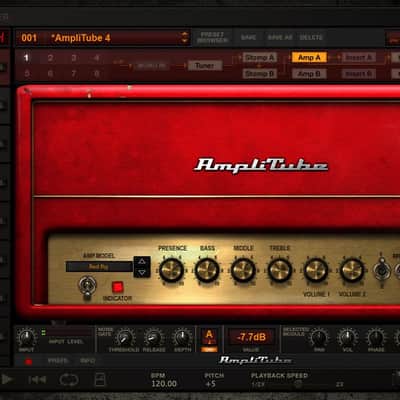Screen dimensions: 400x400
Task: Flip the toggle switch right of Volume 2
Action: tap(382, 271)
